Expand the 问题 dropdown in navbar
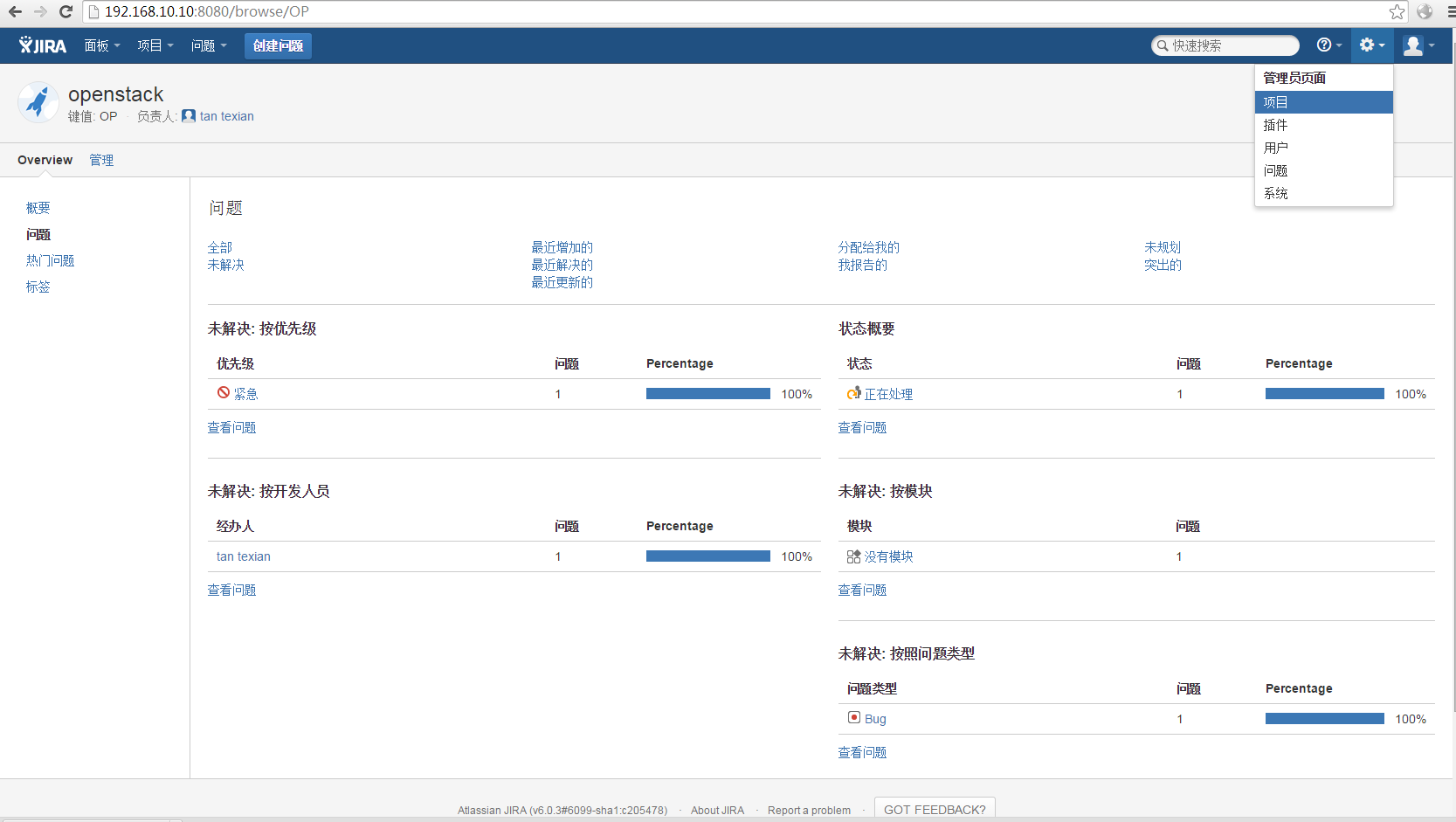The width and height of the screenshot is (1456, 822). [209, 45]
